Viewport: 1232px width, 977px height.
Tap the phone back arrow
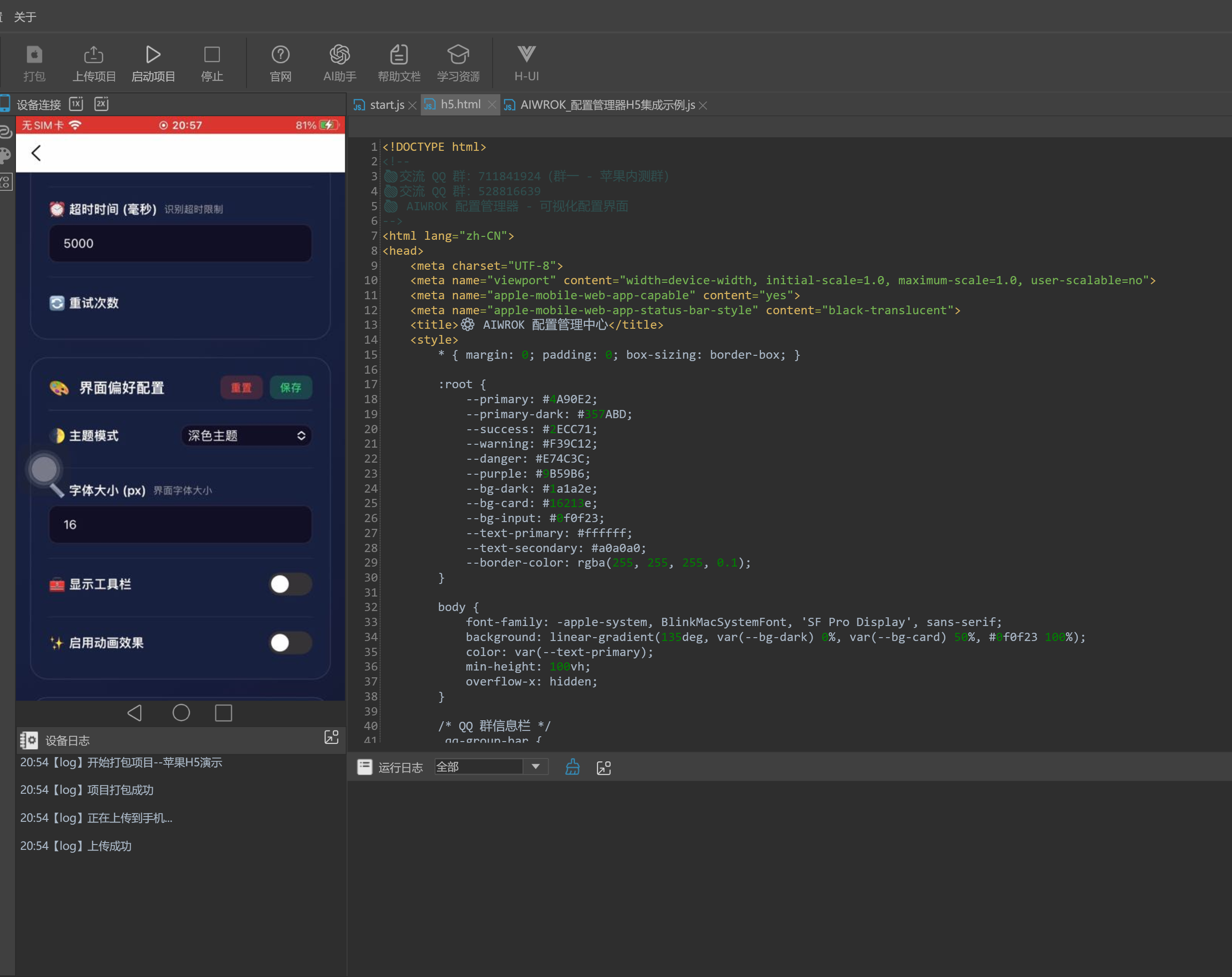coord(37,153)
